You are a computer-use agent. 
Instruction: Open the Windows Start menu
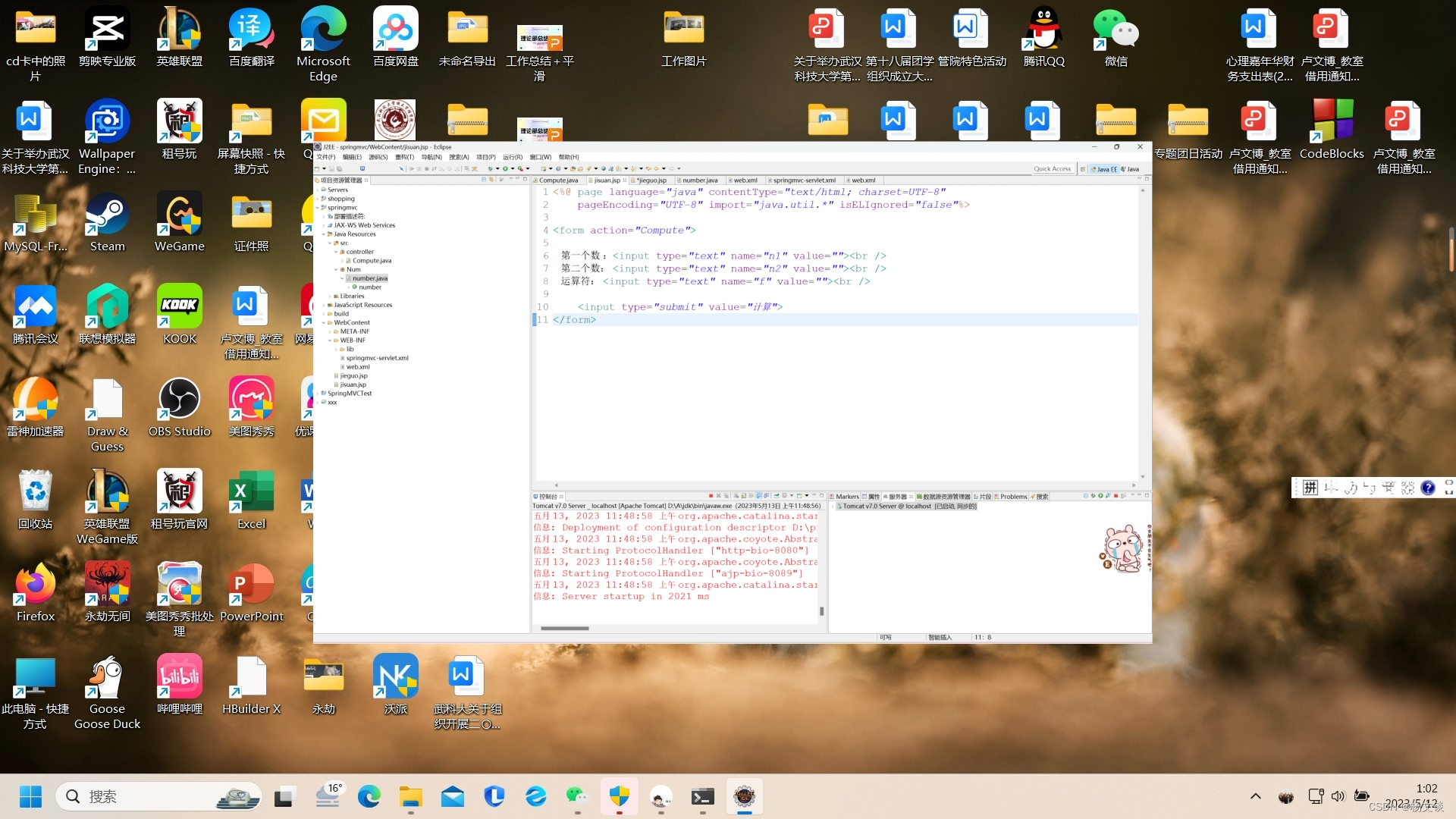pos(30,796)
